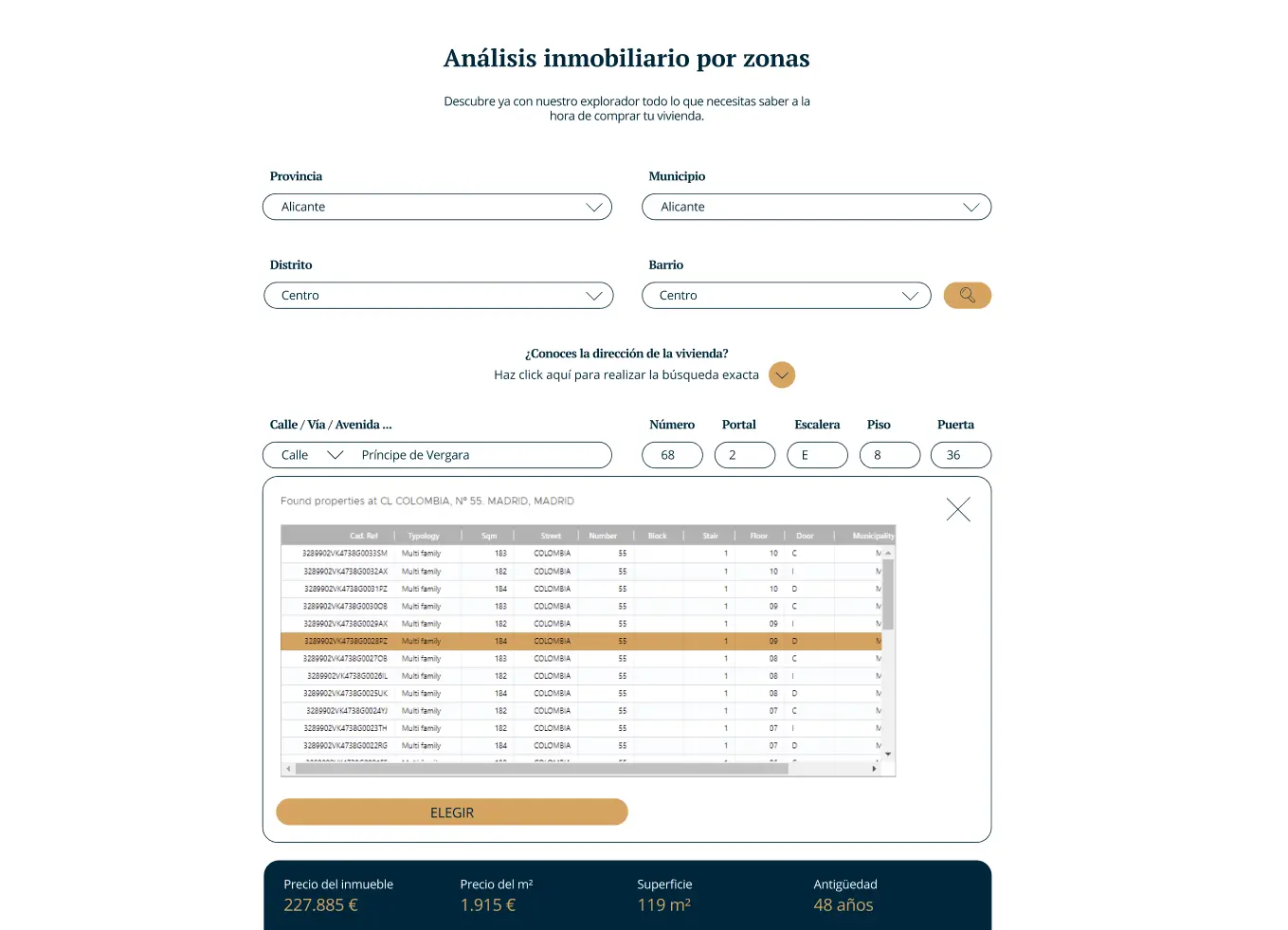This screenshot has width=1288, height=930.
Task: Open the Provincia dropdown
Action: [437, 208]
